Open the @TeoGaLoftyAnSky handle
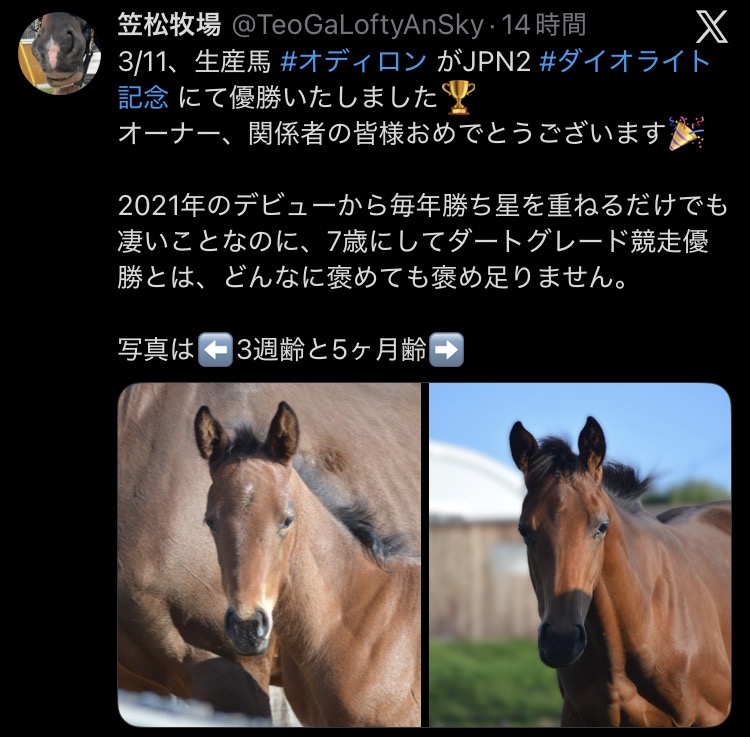This screenshot has height=737, width=750. point(358,25)
